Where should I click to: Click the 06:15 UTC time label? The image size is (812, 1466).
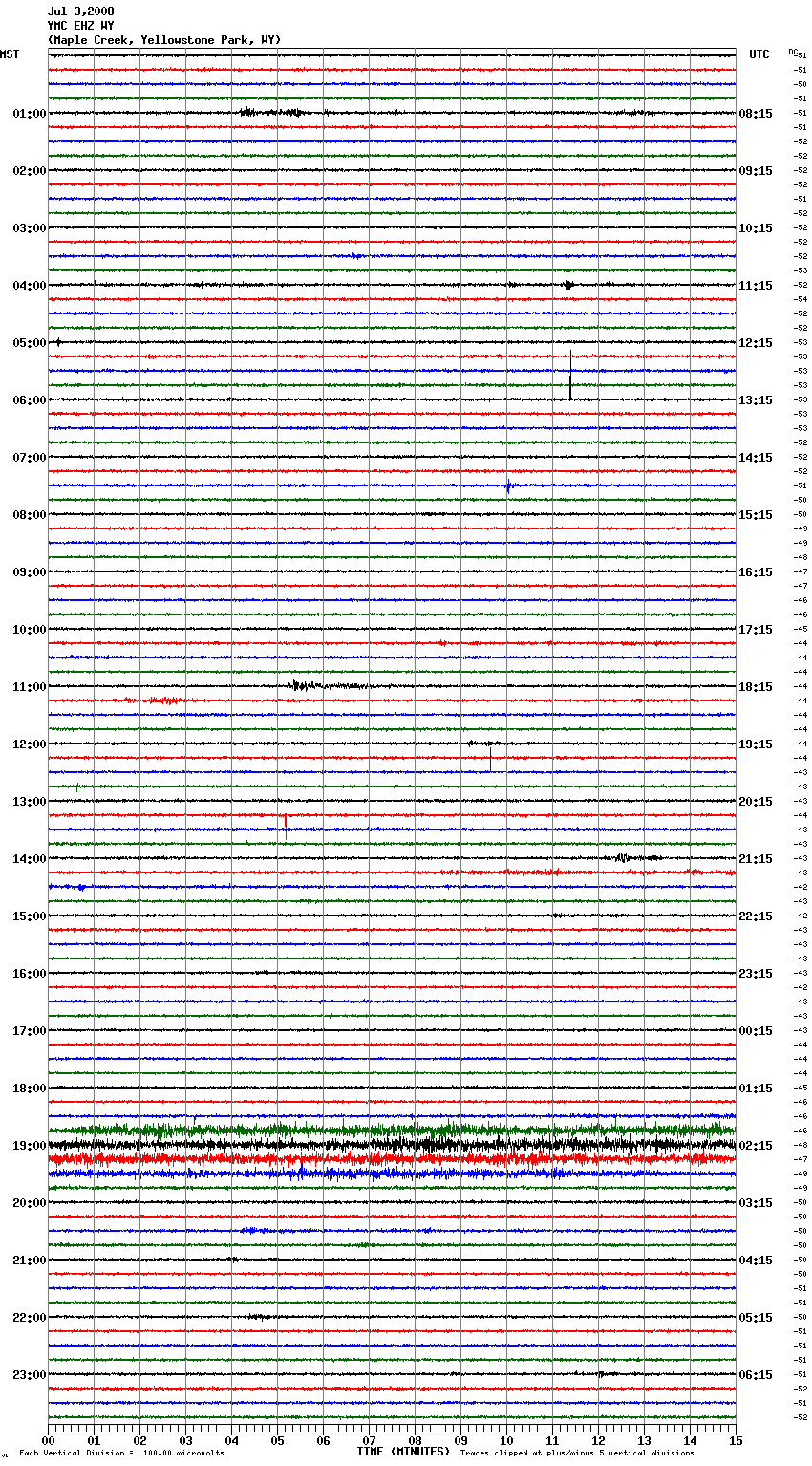click(x=756, y=1375)
